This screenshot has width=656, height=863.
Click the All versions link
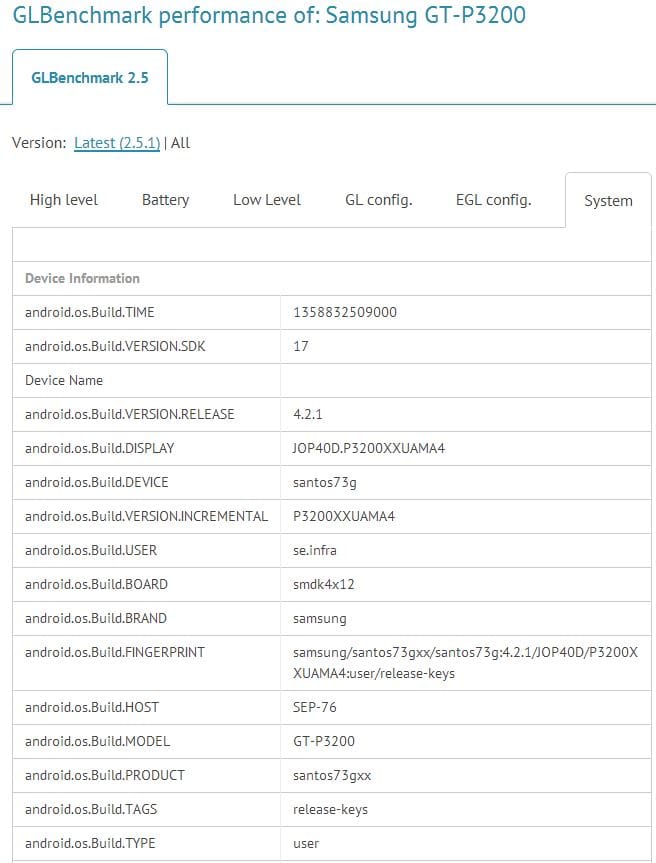click(x=181, y=143)
